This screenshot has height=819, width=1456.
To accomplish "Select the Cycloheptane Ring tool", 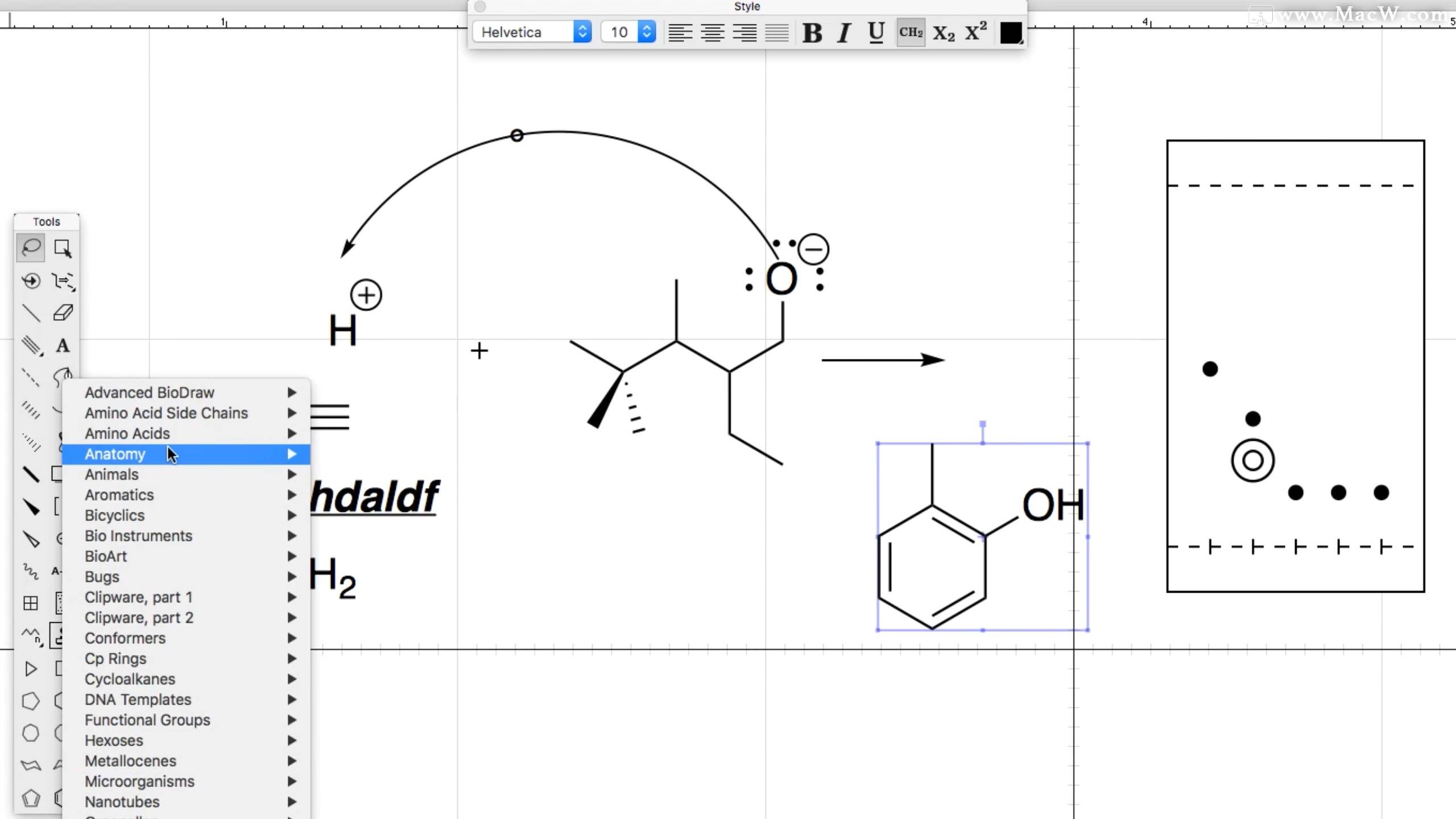I will 31,733.
